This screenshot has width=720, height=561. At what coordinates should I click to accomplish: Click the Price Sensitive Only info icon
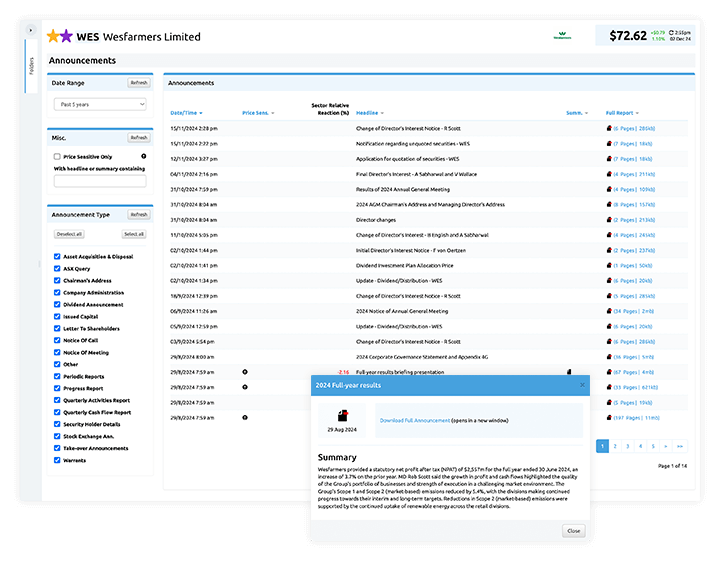[x=144, y=157]
